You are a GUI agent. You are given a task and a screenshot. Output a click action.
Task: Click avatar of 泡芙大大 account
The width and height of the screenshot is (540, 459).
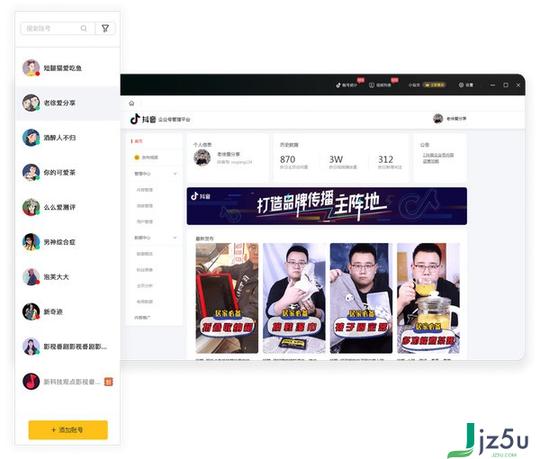click(x=31, y=277)
